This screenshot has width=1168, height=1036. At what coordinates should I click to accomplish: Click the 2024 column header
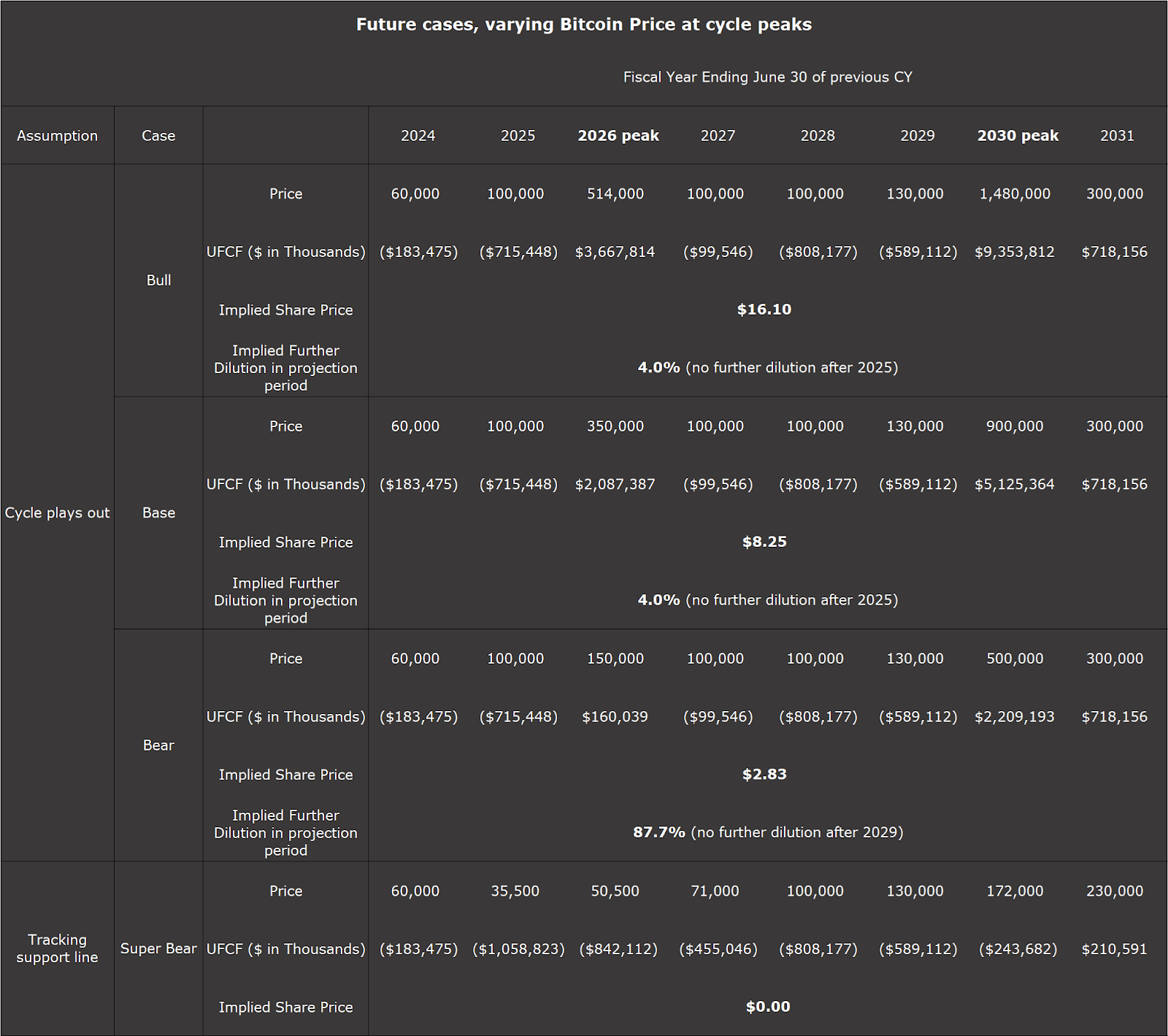[418, 135]
